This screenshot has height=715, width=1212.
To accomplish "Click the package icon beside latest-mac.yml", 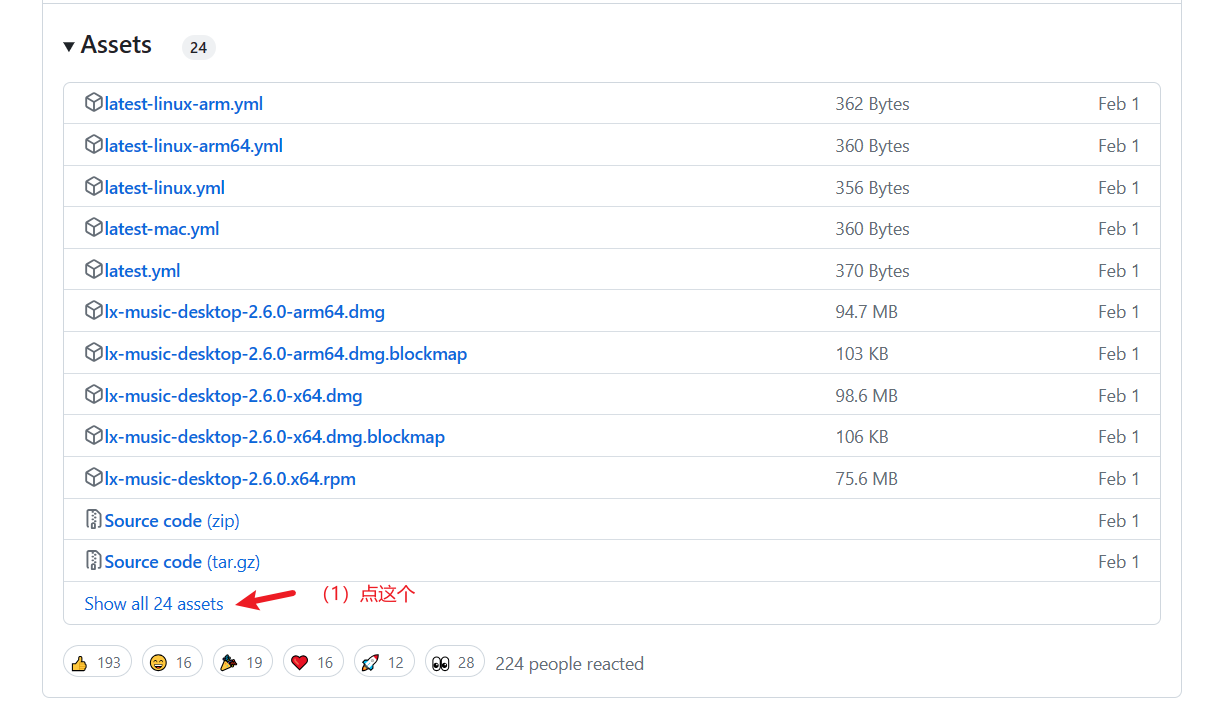I will (x=94, y=228).
